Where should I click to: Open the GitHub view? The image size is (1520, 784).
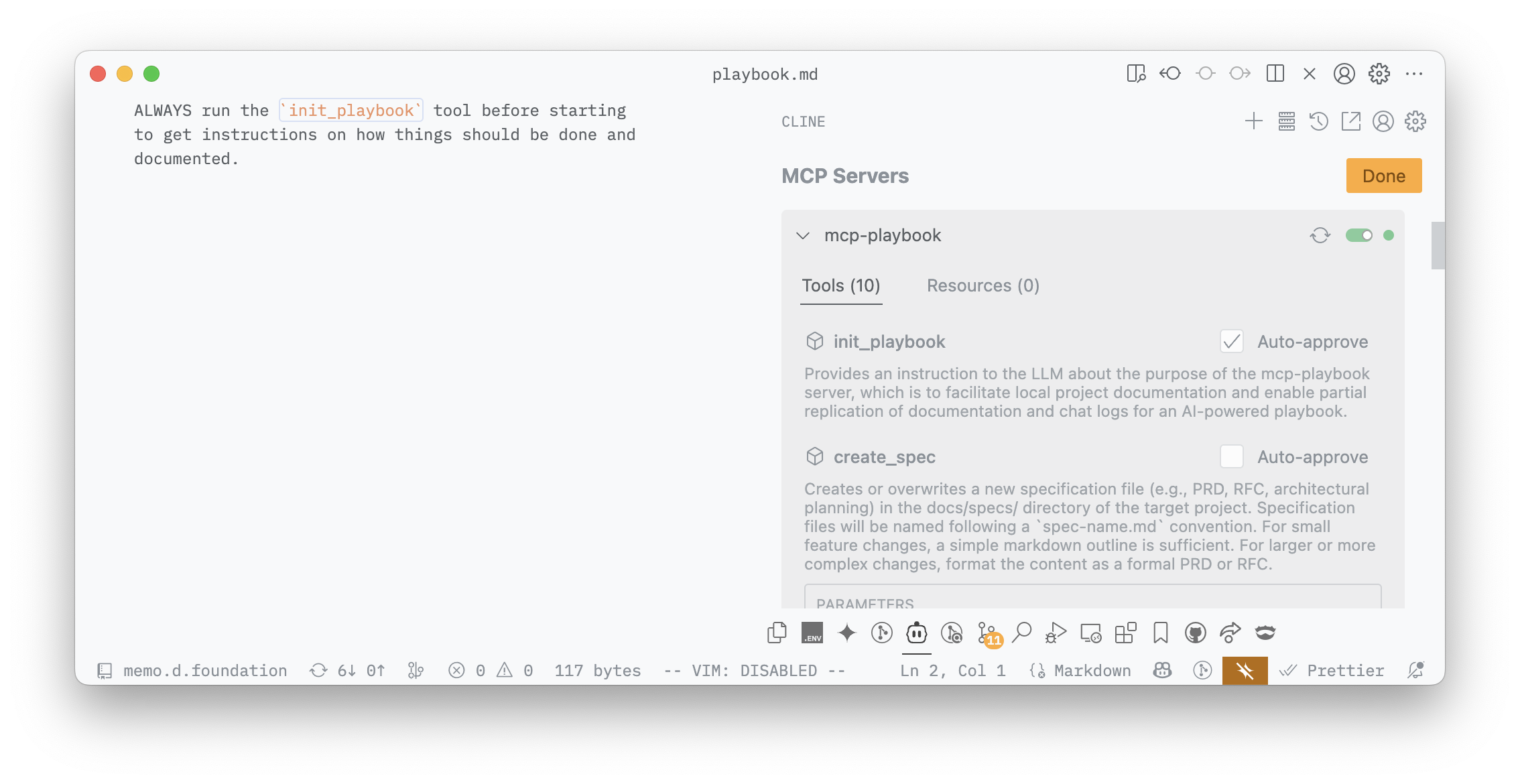[x=1195, y=633]
